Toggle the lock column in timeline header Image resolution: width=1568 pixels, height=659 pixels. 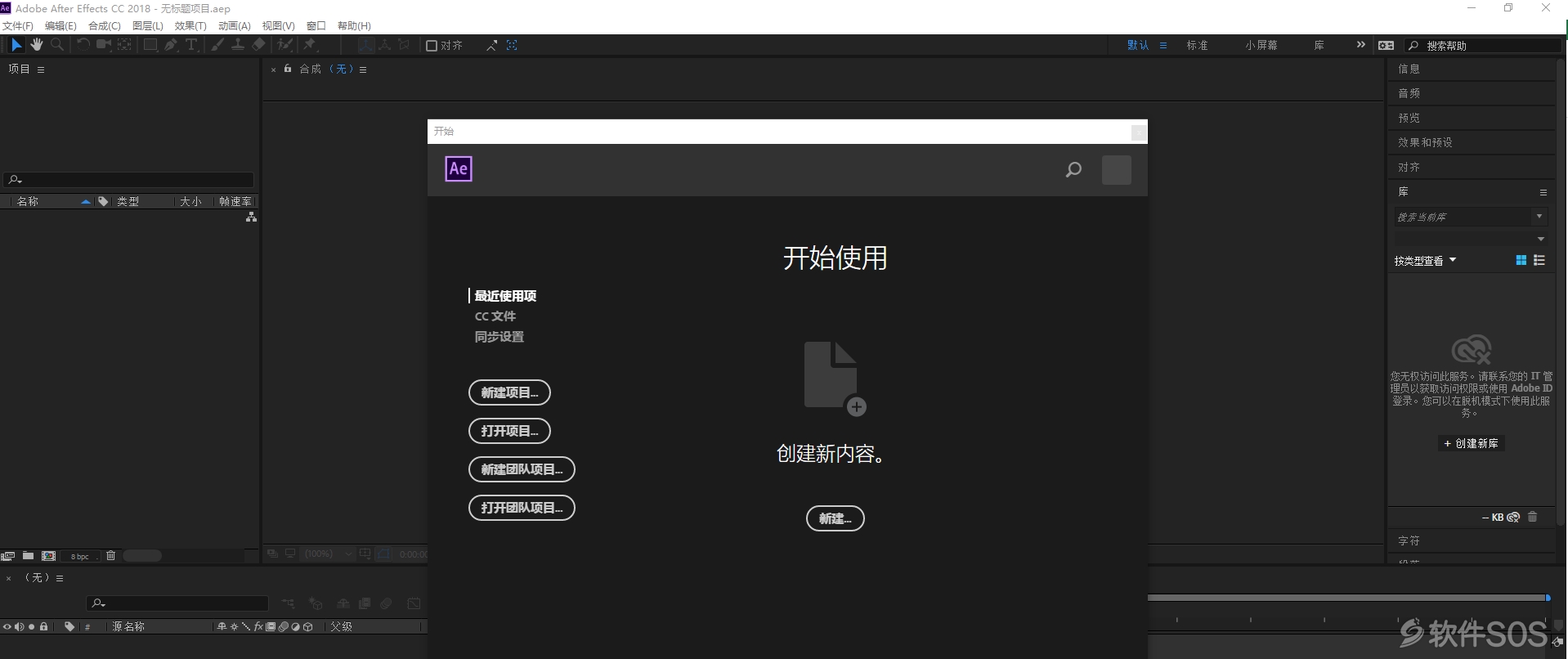pyautogui.click(x=44, y=627)
